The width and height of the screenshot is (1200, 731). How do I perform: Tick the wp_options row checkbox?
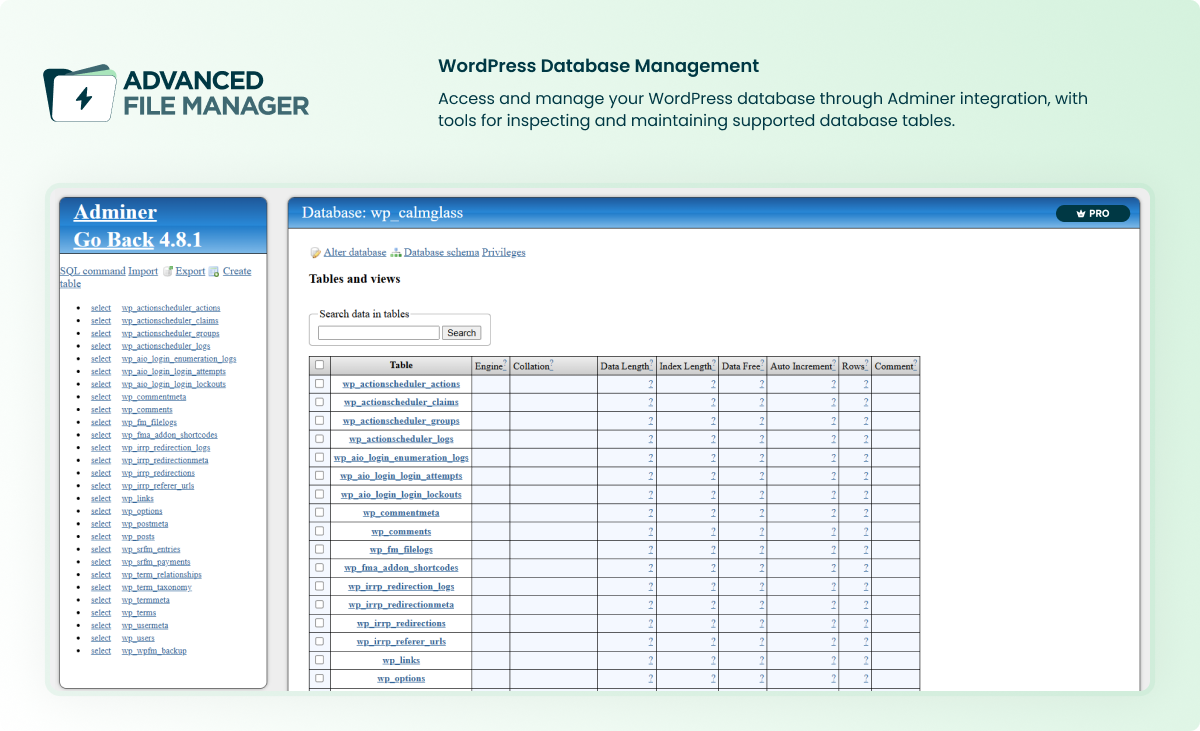[x=320, y=678]
